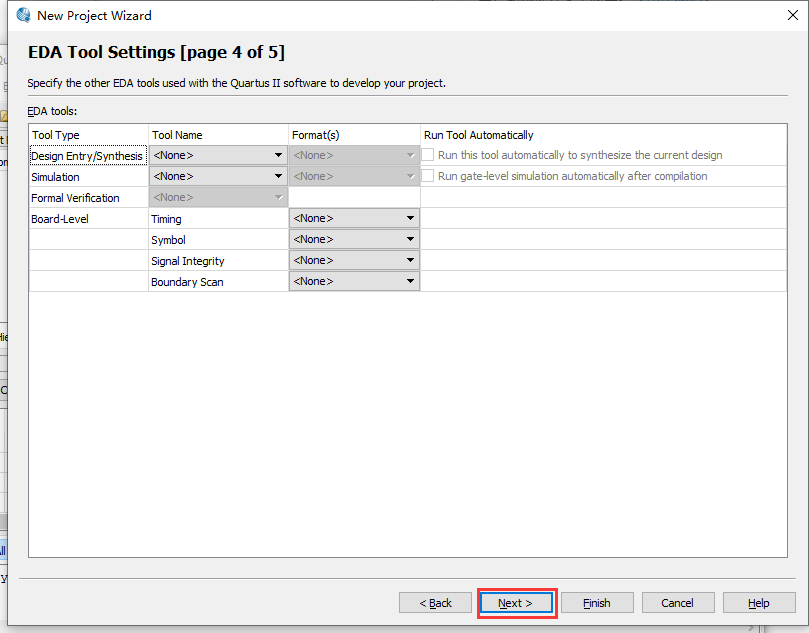Enable automatic synthesis tool run checkbox
The width and height of the screenshot is (809, 633).
tap(428, 155)
